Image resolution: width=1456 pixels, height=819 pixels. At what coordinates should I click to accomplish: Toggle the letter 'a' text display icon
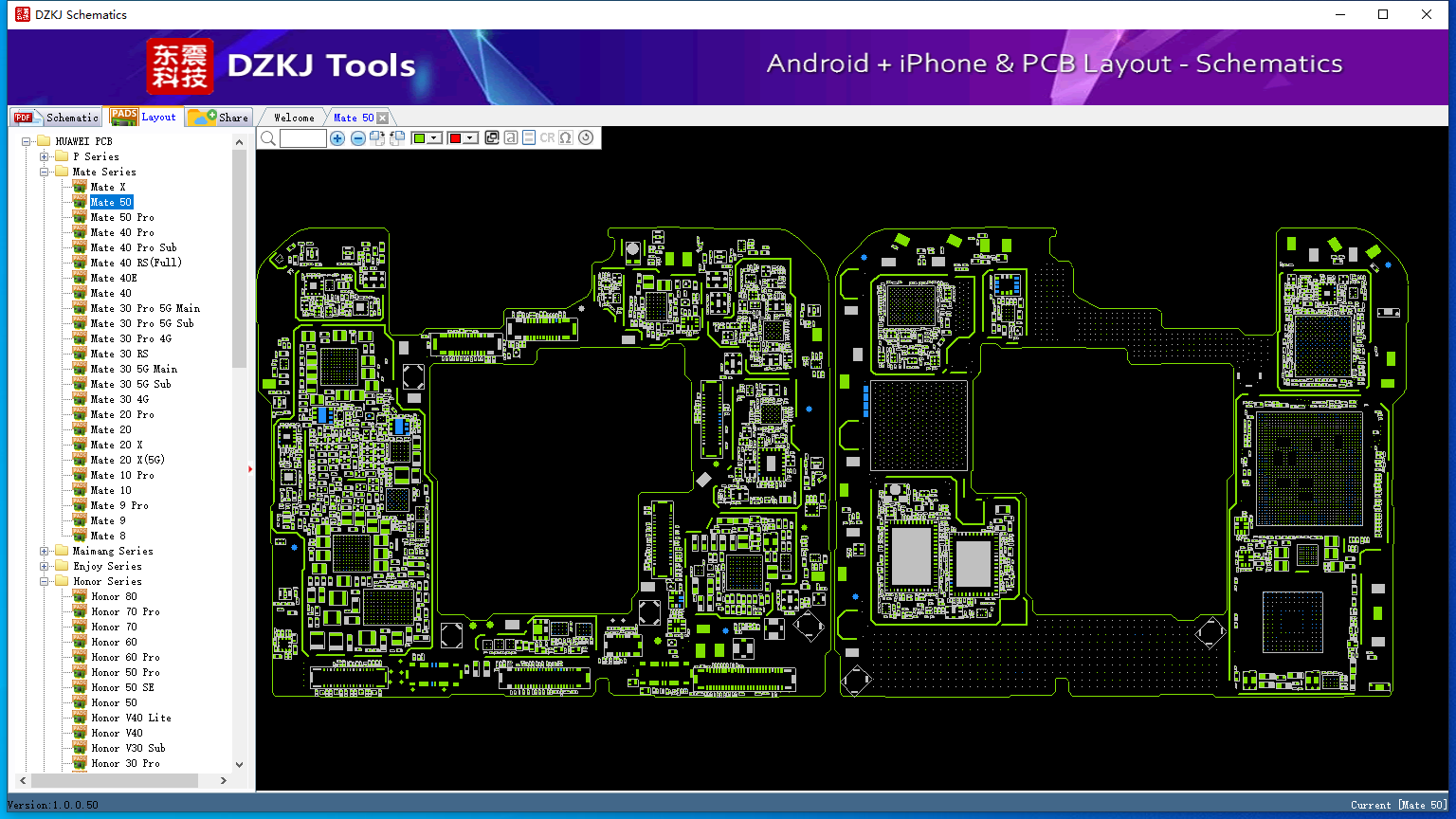pyautogui.click(x=511, y=138)
